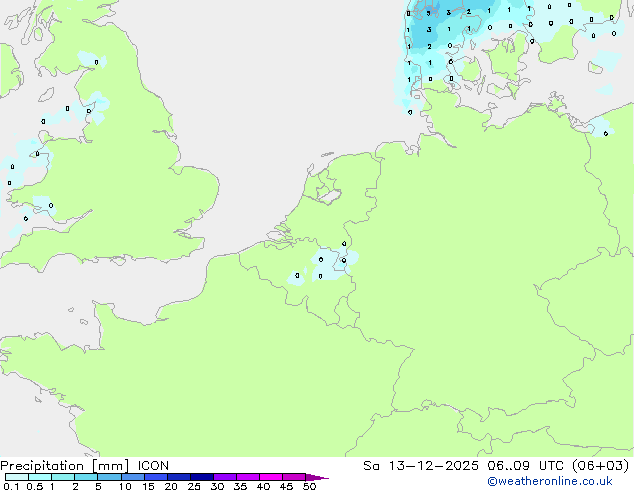Pick the 40–45 mm magenta swatch
Screen dimensions: 634x490
pos(271,477)
